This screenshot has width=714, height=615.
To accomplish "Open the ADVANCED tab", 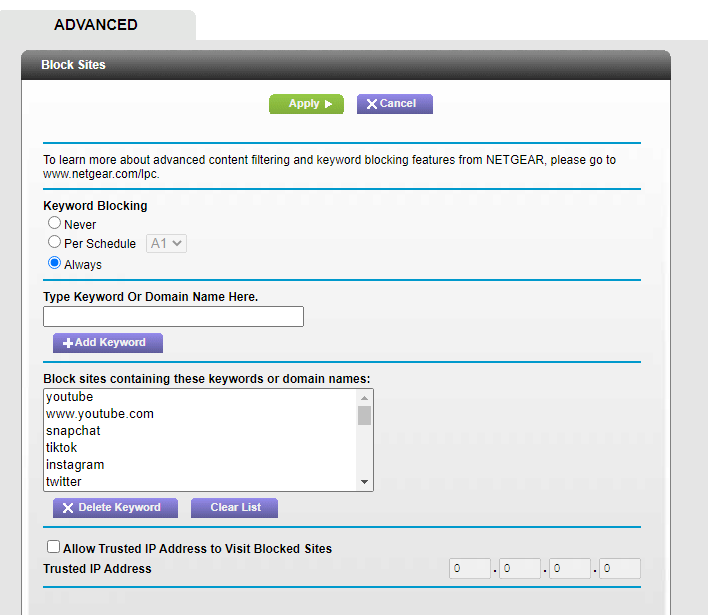I will pos(96,25).
